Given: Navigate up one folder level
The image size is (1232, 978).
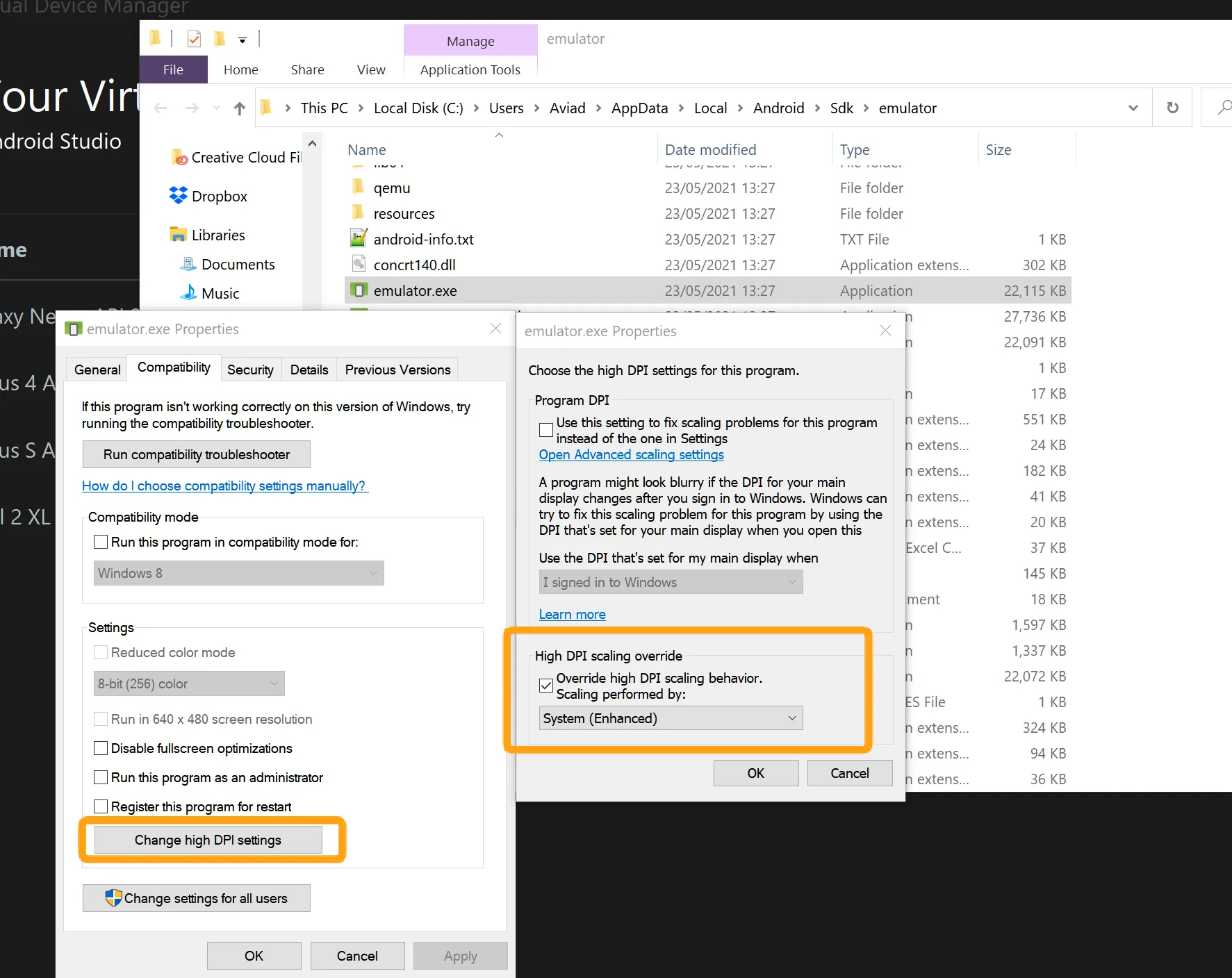Looking at the screenshot, I should pos(240,108).
